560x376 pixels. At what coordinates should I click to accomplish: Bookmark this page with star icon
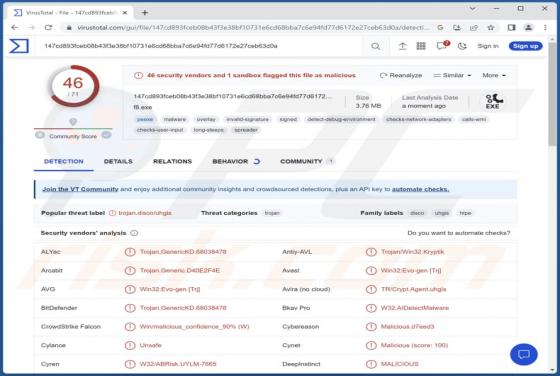coord(491,27)
